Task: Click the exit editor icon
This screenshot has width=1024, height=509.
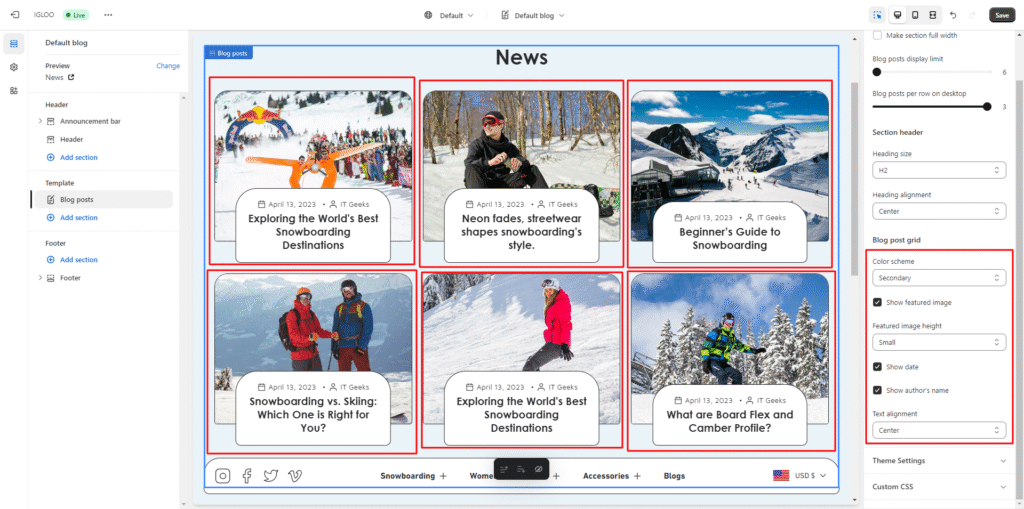Action: (14, 15)
